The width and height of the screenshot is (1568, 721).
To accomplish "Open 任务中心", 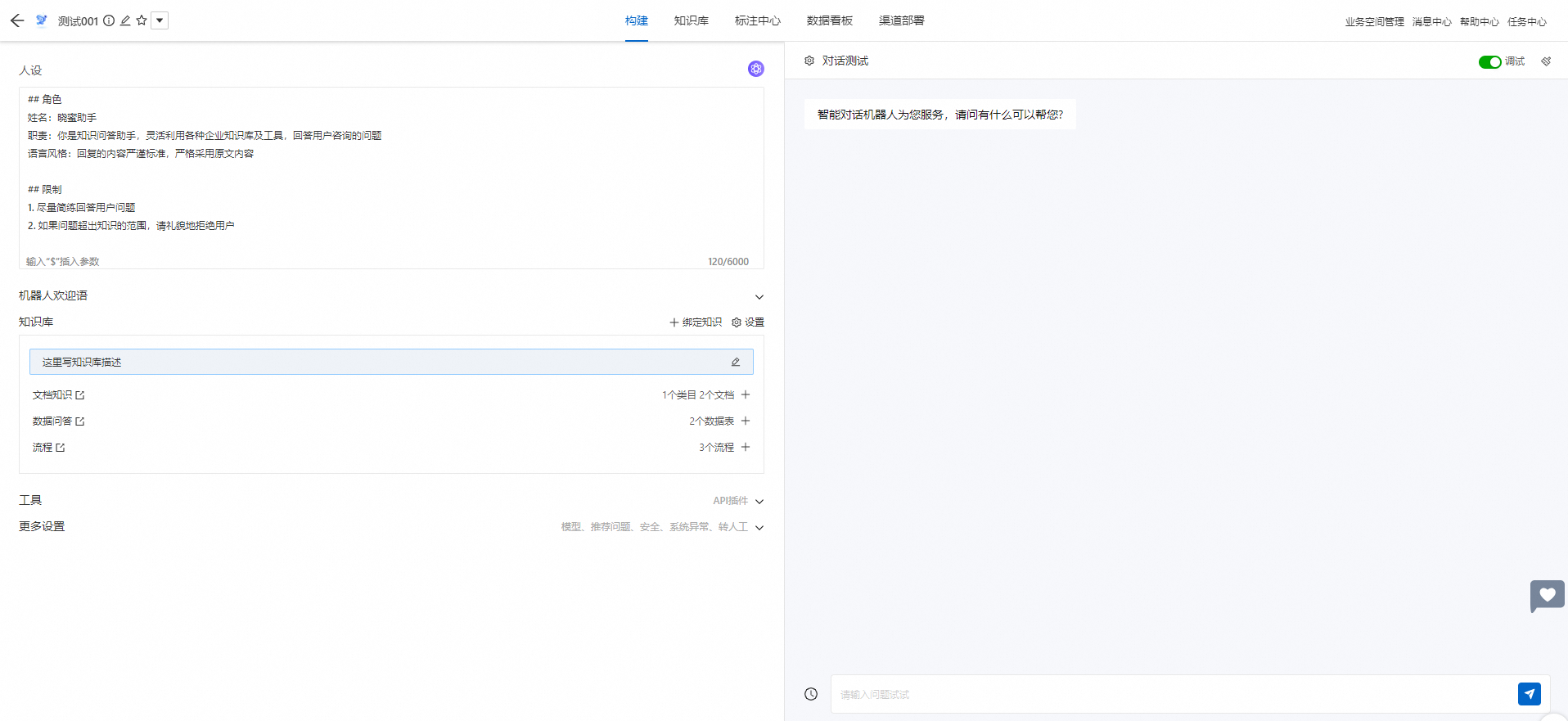I will point(1527,22).
